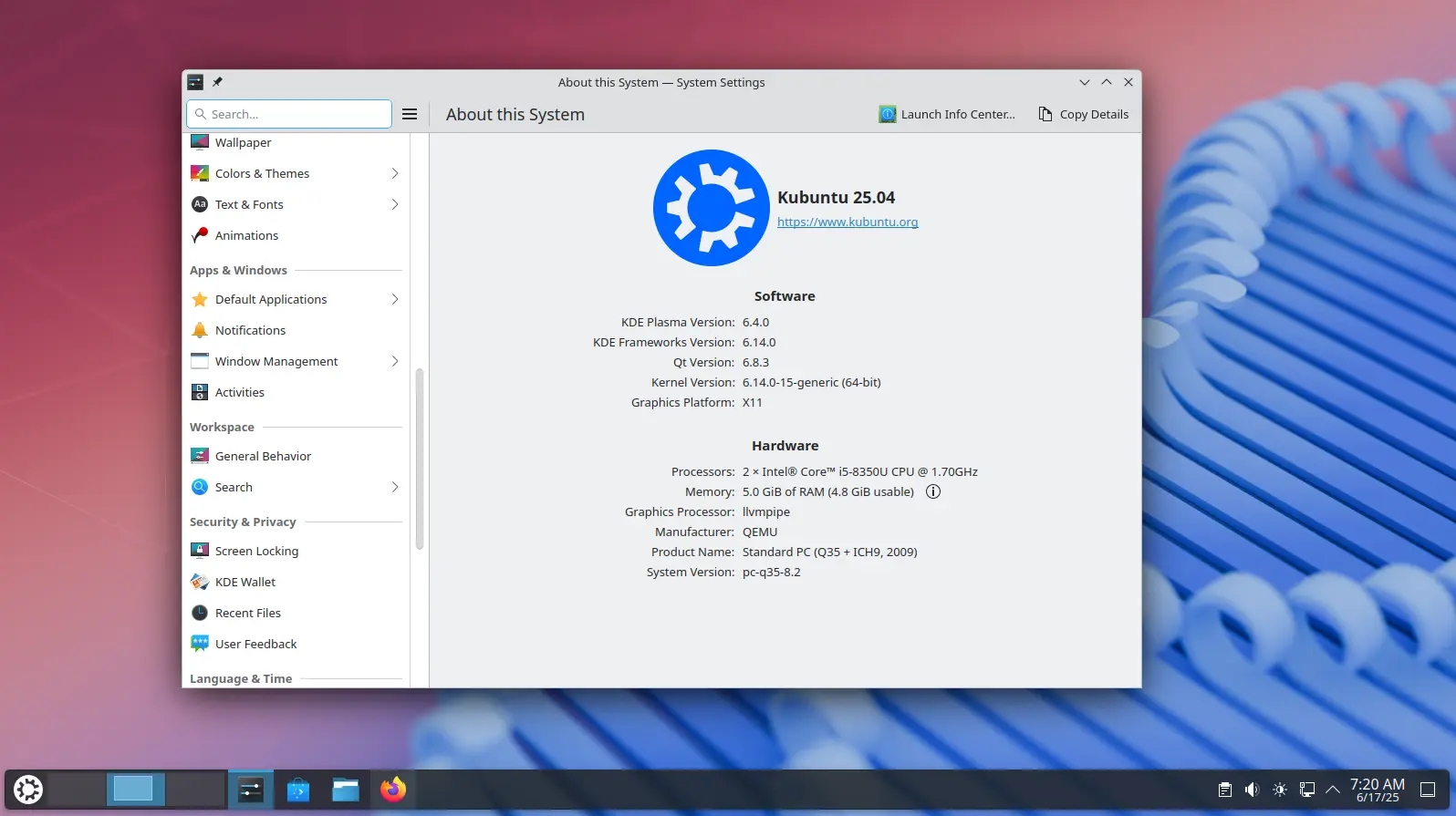Switch to the highlighted virtual desktop in pager
This screenshot has height=816, width=1456.
pos(135,789)
